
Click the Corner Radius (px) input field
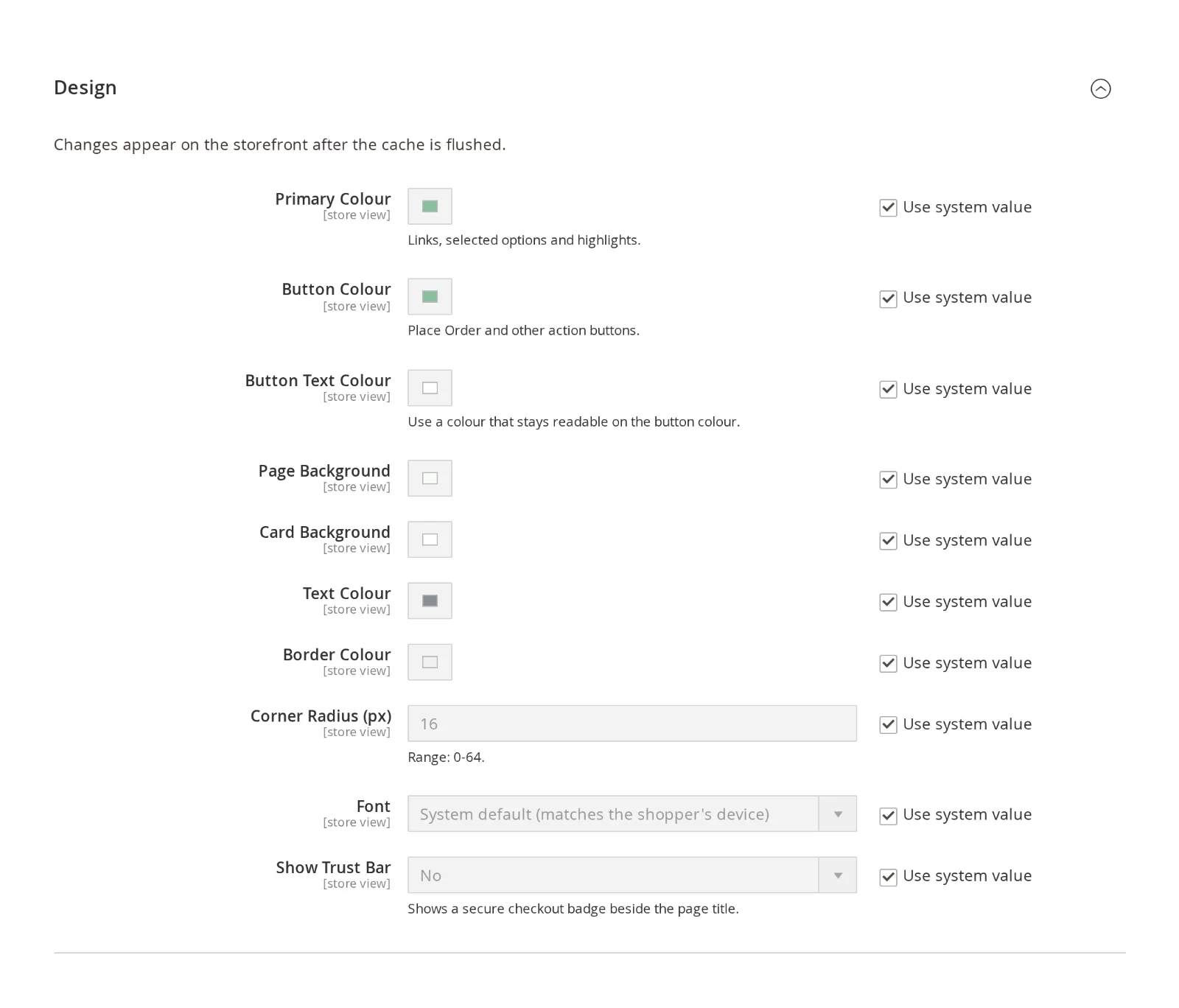pos(632,724)
